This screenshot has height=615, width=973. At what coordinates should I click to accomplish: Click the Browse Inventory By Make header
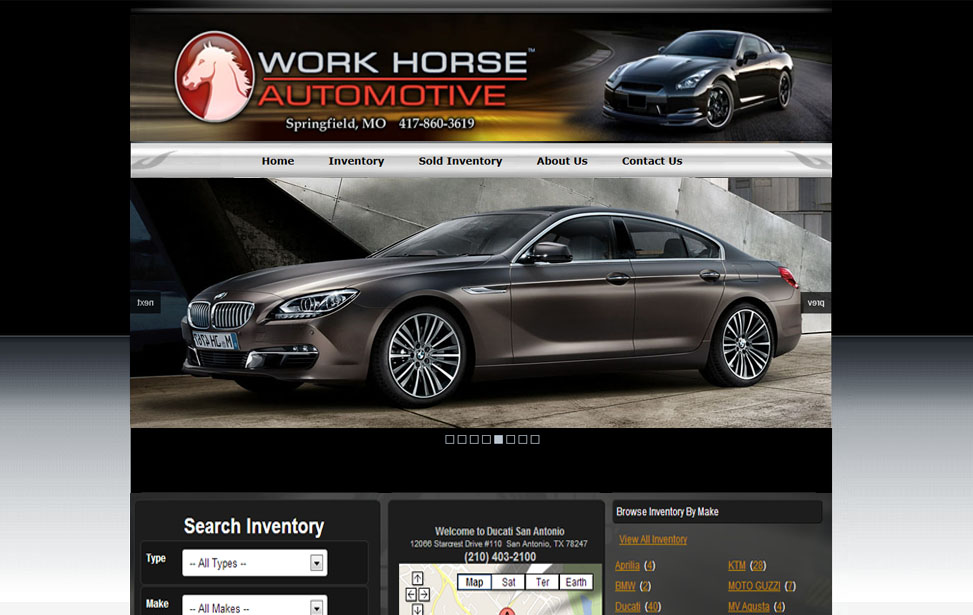(717, 512)
